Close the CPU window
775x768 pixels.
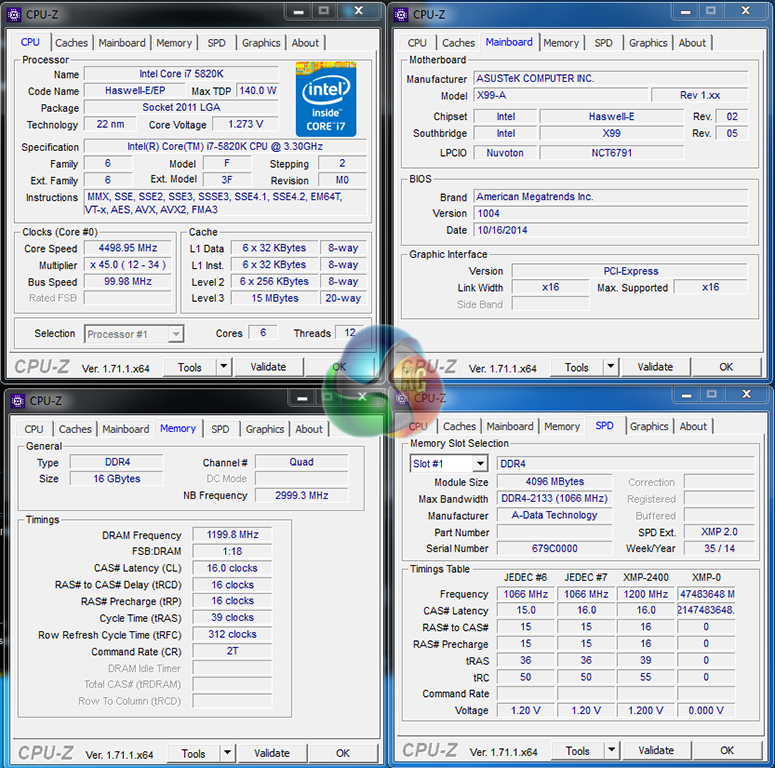pyautogui.click(x=359, y=11)
